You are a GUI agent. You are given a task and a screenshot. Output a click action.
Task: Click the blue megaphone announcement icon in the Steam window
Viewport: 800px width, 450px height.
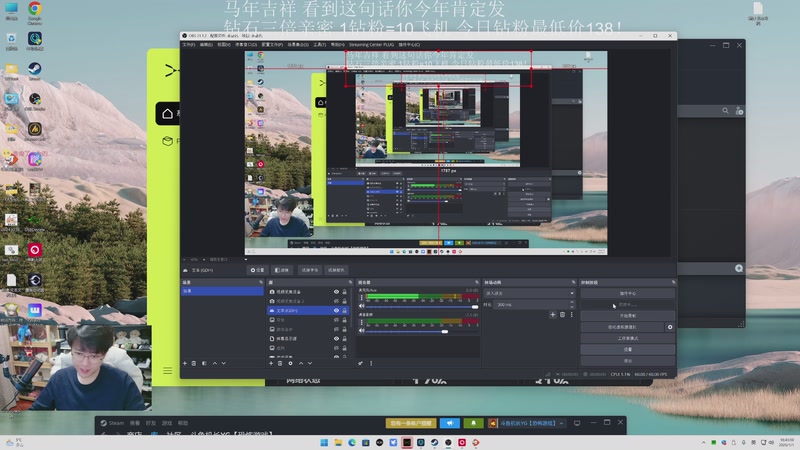[x=450, y=423]
